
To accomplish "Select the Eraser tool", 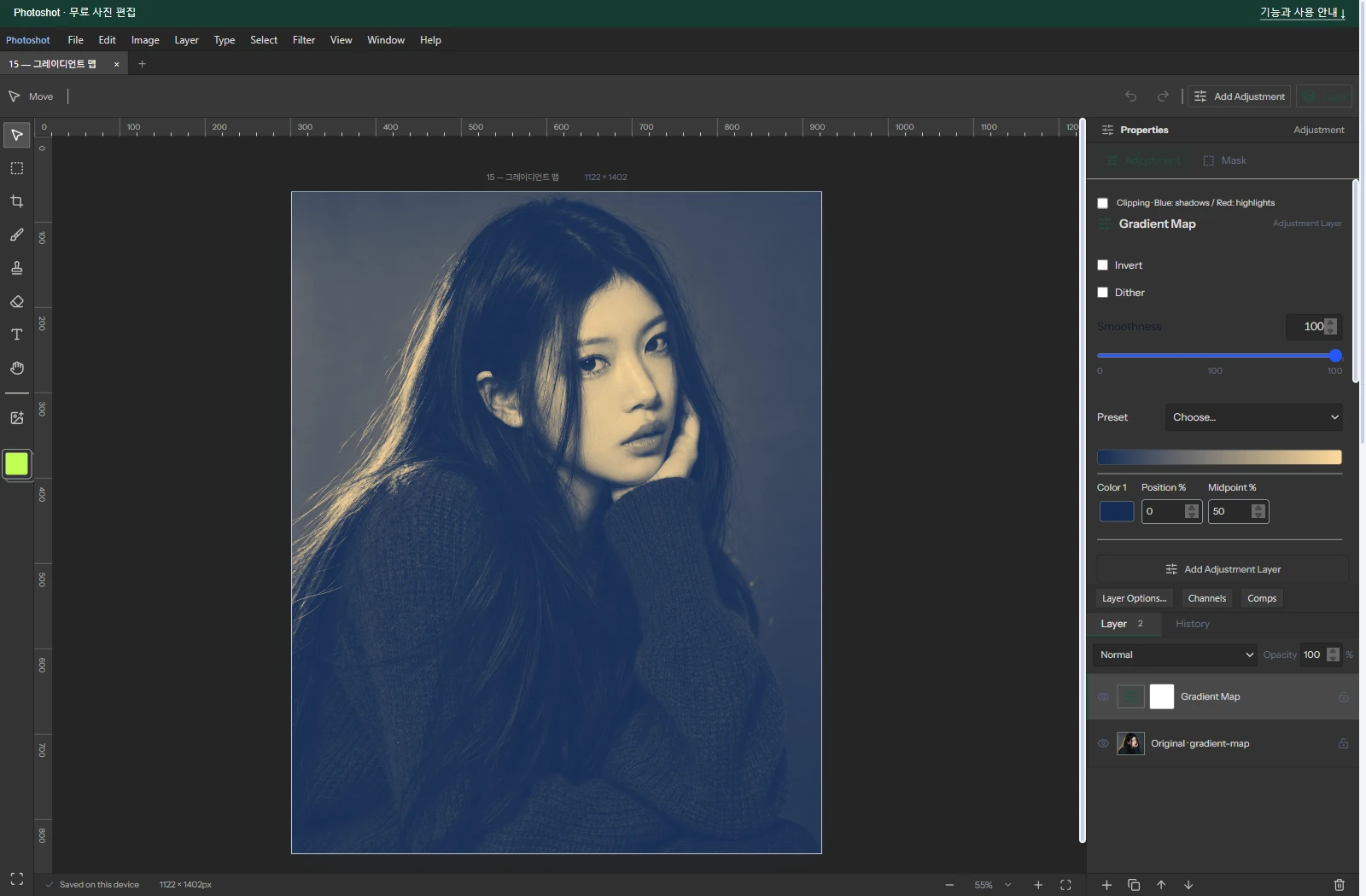I will click(x=16, y=301).
